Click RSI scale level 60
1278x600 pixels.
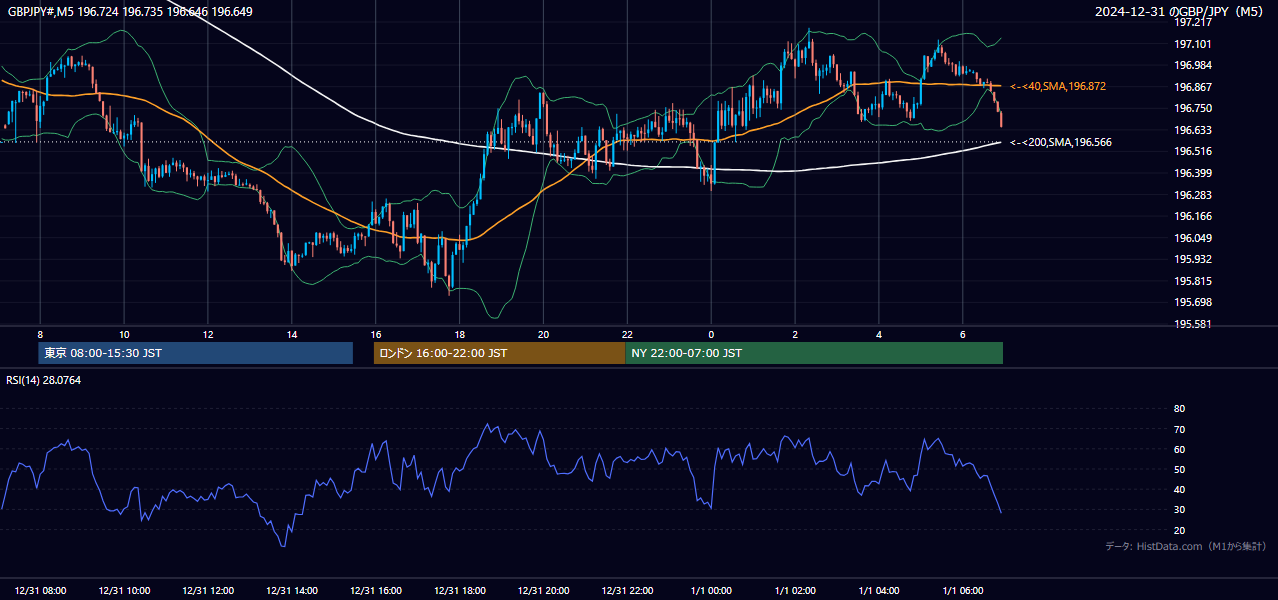click(x=1180, y=450)
